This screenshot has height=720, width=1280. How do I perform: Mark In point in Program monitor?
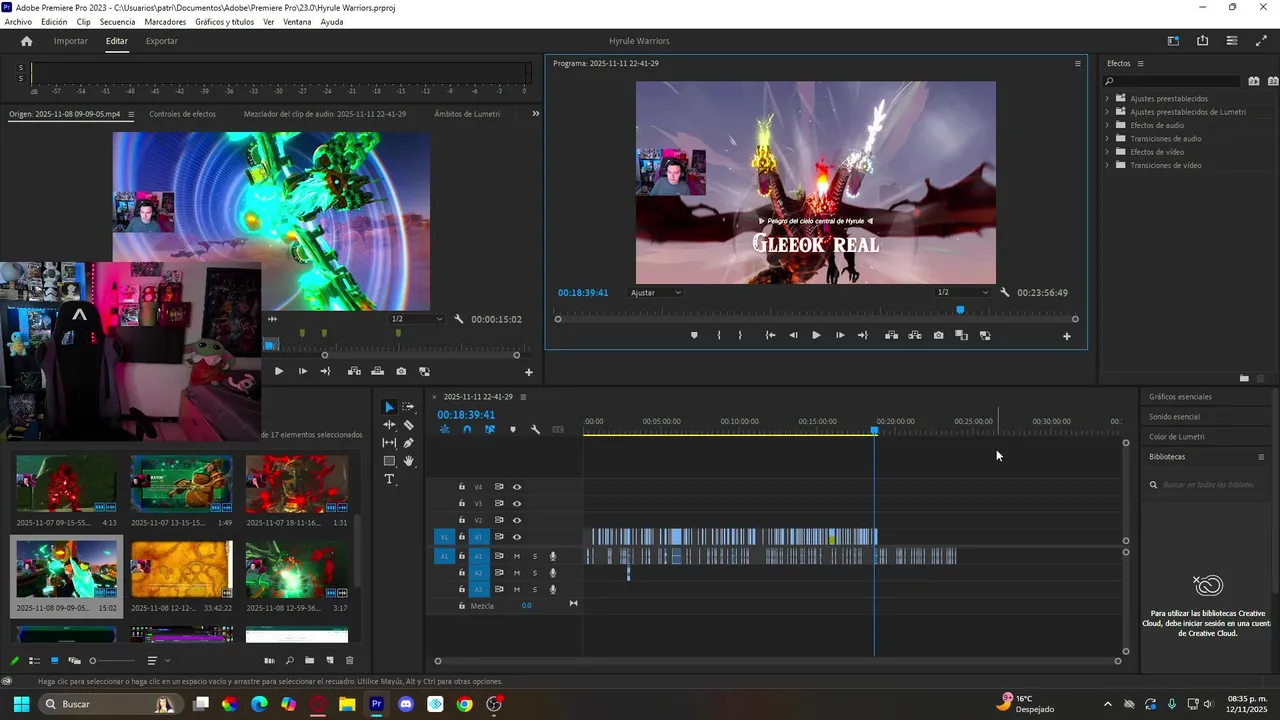point(719,336)
